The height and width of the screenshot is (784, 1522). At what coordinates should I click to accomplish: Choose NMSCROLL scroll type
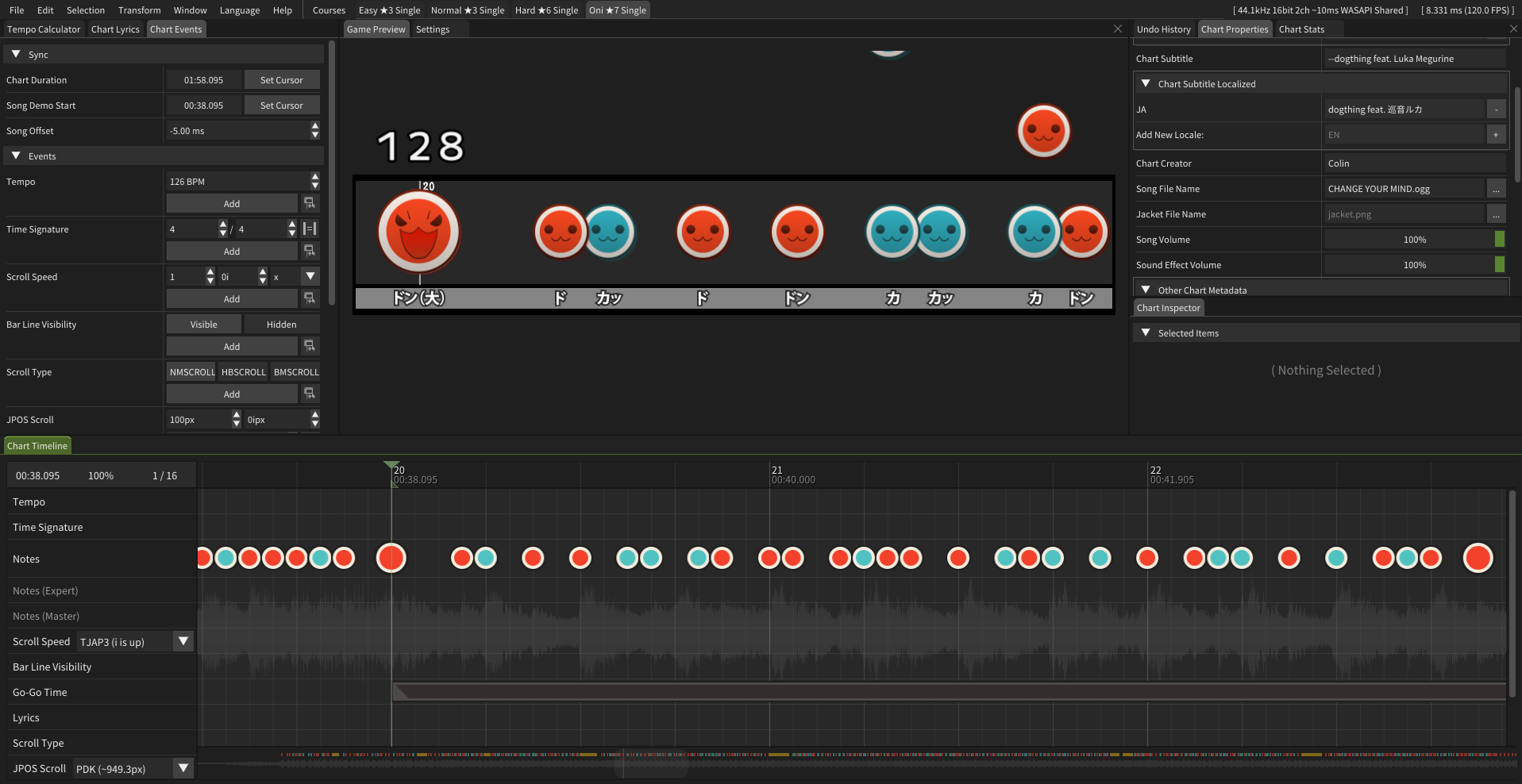click(x=191, y=371)
